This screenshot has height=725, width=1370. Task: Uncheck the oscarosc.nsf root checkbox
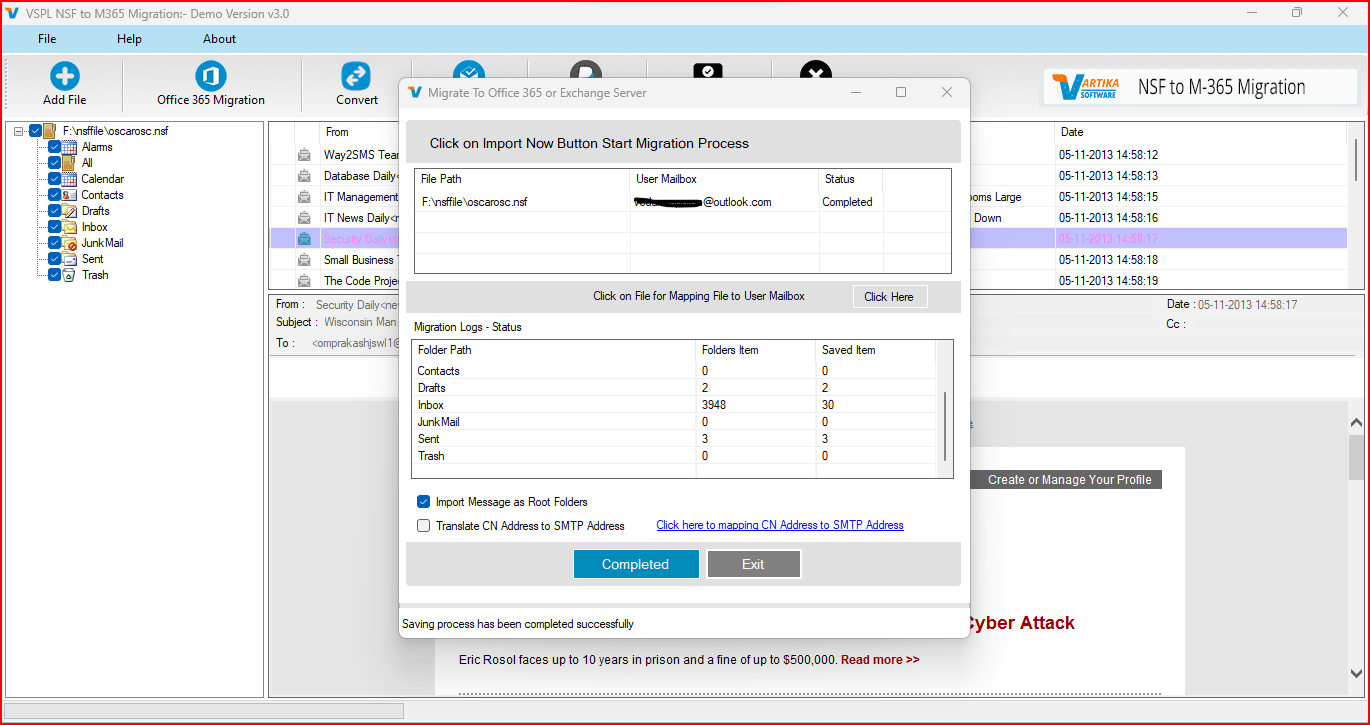click(x=36, y=130)
